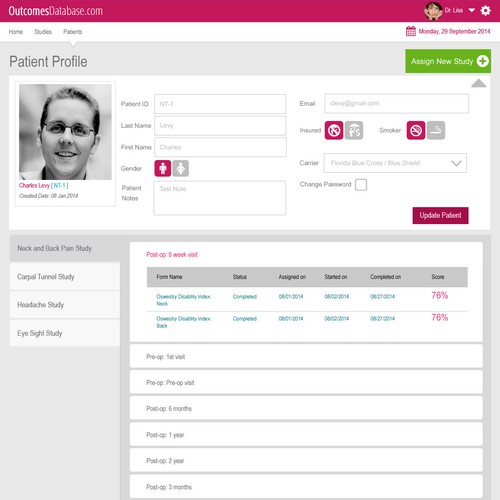Open the Studies menu
500x500 pixels.
tap(43, 32)
